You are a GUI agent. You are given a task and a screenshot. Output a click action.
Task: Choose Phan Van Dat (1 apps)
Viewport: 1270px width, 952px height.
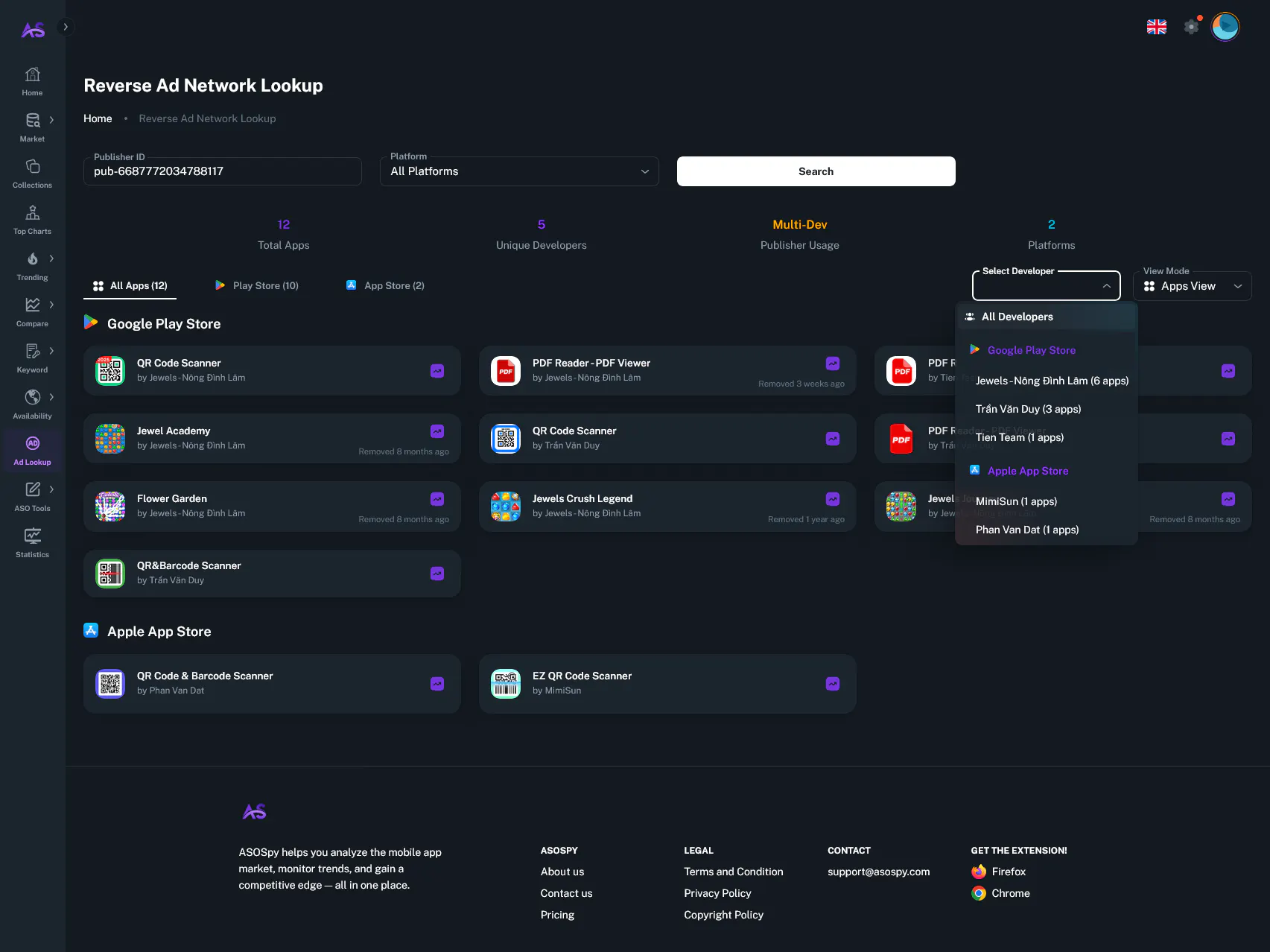tap(1046, 530)
